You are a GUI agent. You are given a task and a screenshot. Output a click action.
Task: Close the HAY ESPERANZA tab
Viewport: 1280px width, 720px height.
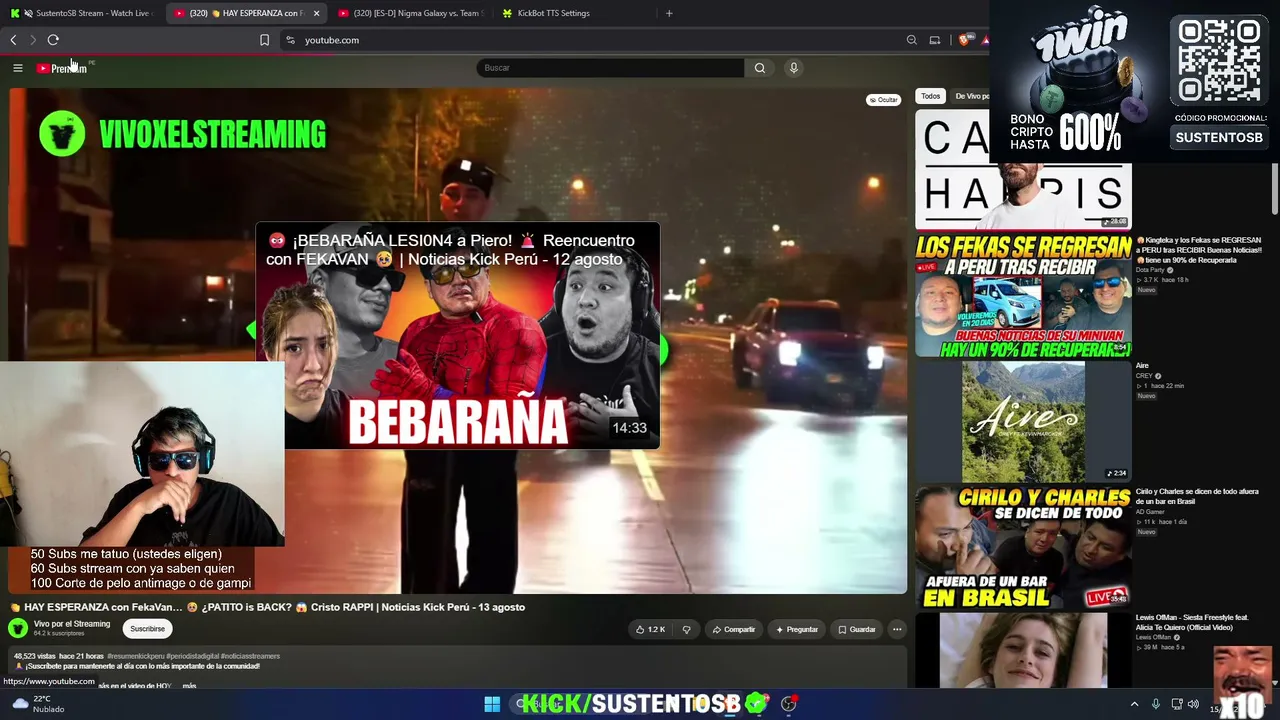316,13
